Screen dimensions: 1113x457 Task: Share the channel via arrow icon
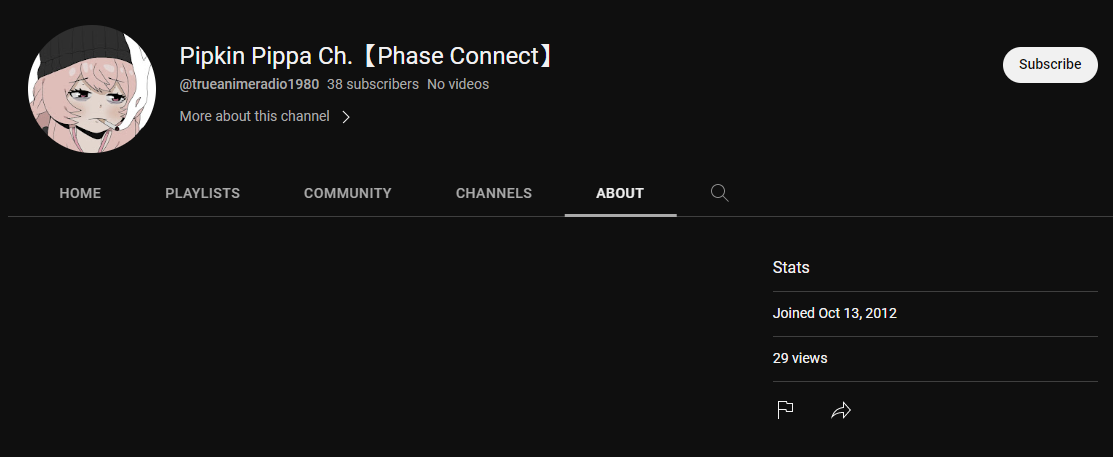point(840,409)
